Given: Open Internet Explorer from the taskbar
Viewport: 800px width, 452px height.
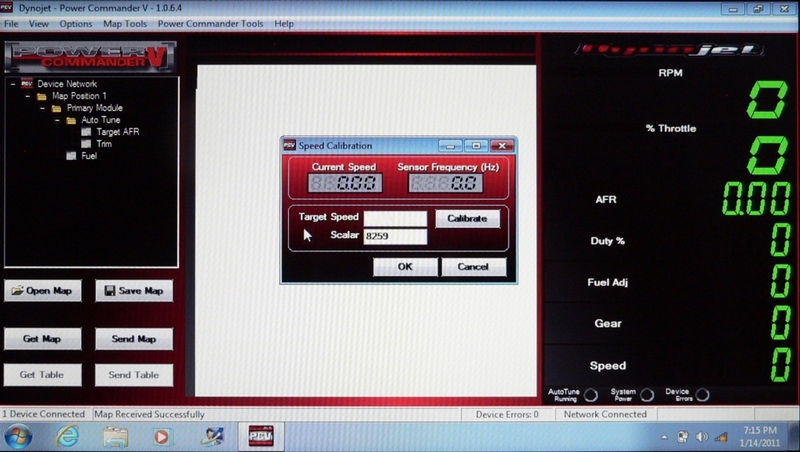Looking at the screenshot, I should [x=67, y=436].
